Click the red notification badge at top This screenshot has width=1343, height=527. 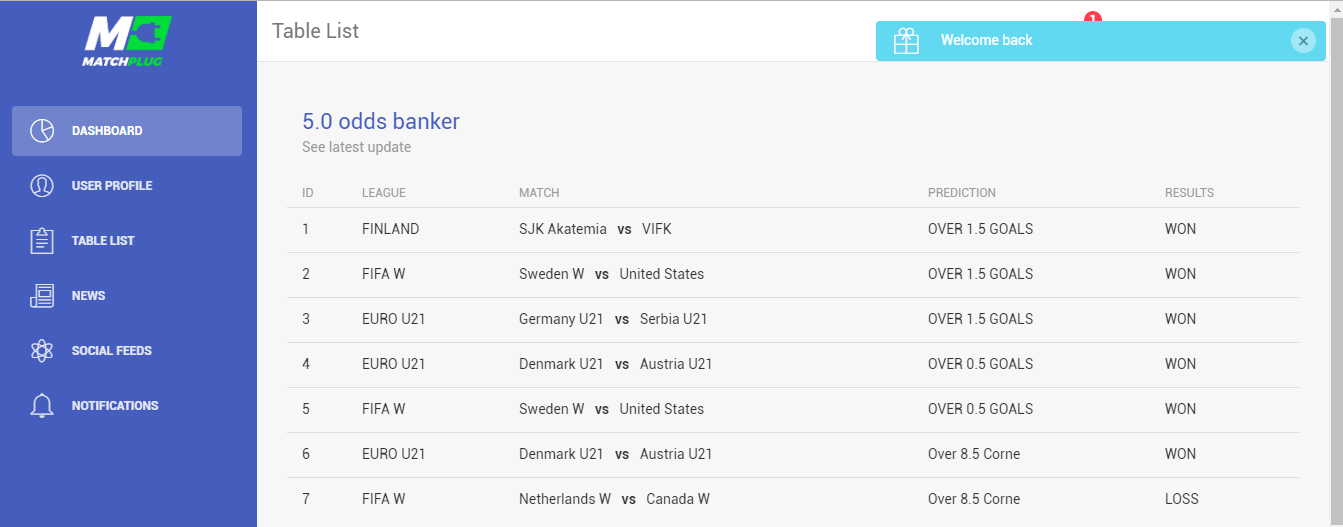click(1092, 17)
